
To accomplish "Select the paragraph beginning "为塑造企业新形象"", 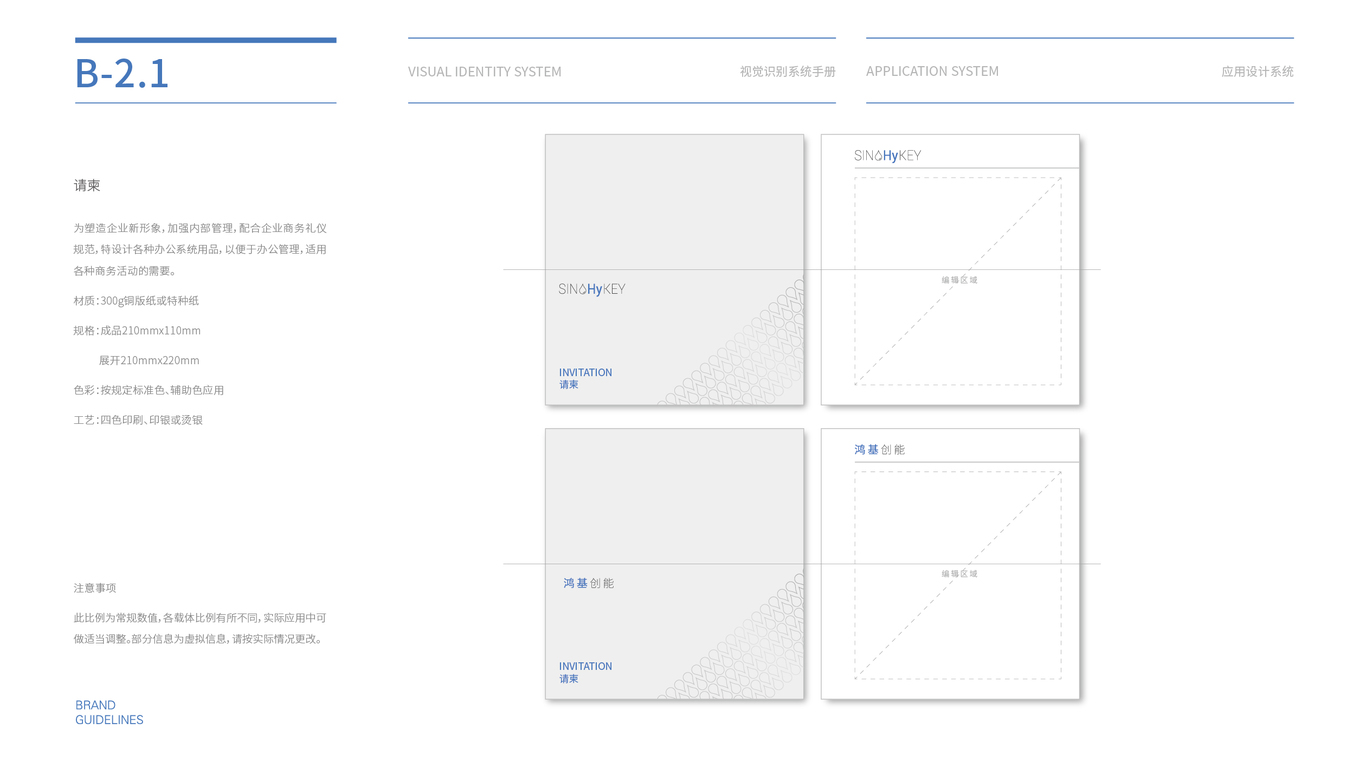I will coord(200,249).
